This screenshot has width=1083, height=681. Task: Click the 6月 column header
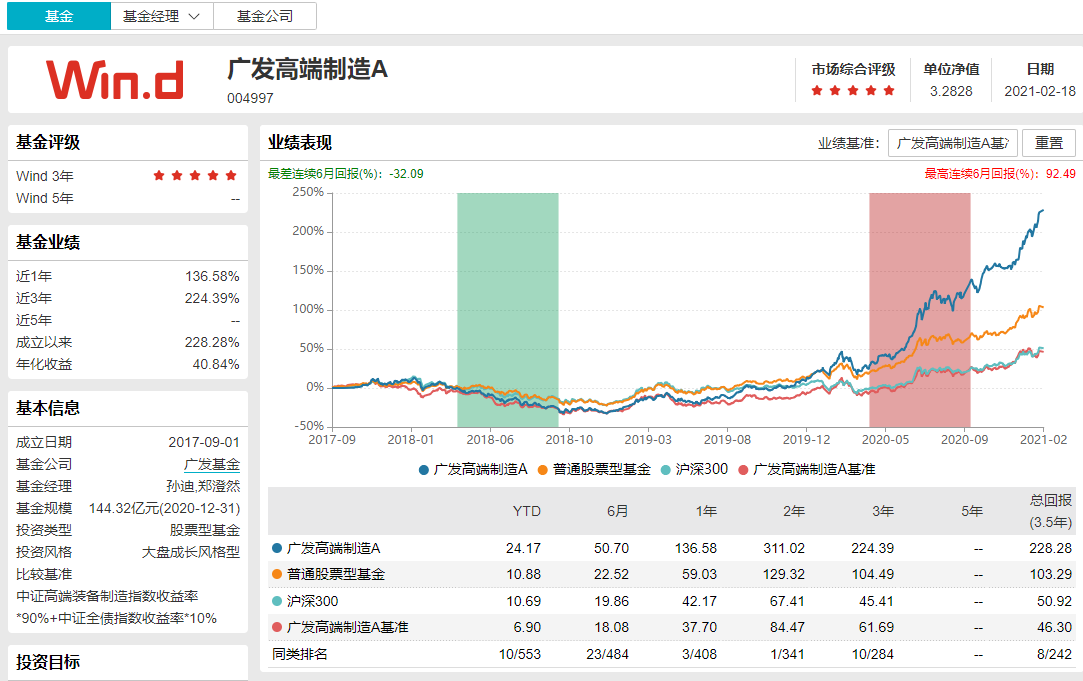point(617,511)
